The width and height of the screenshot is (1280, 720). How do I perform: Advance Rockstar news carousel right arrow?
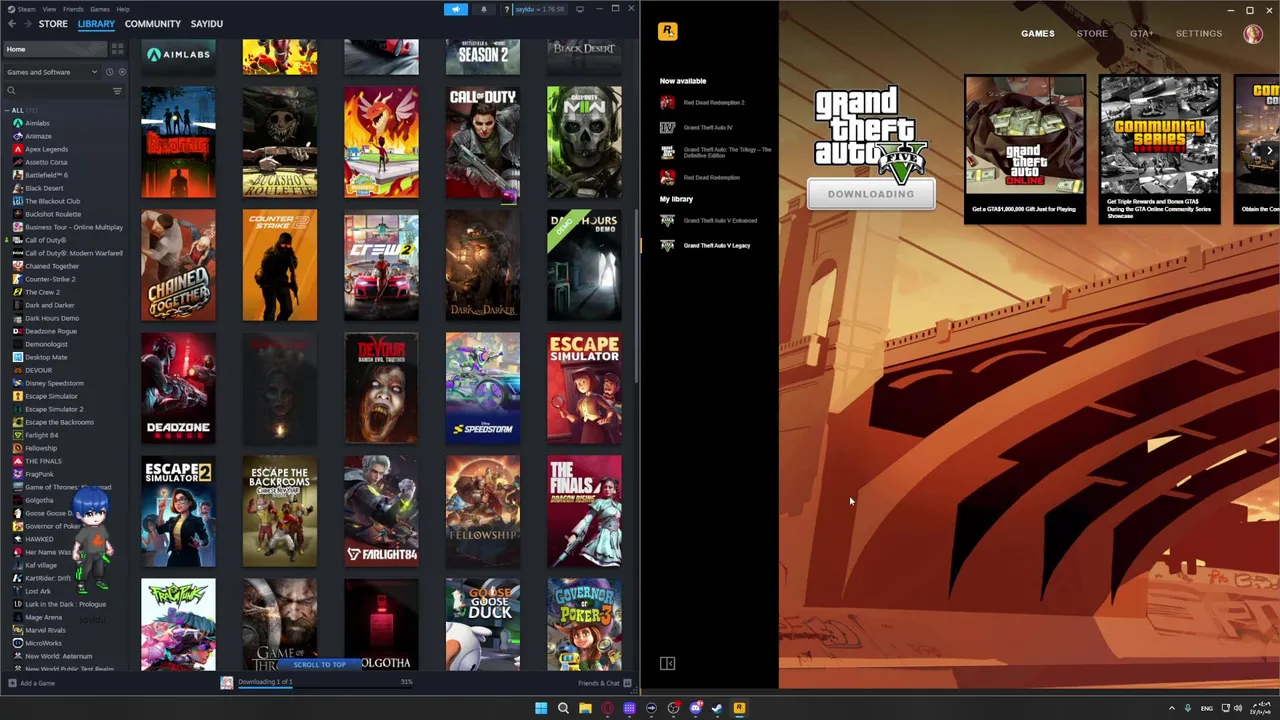click(1269, 151)
